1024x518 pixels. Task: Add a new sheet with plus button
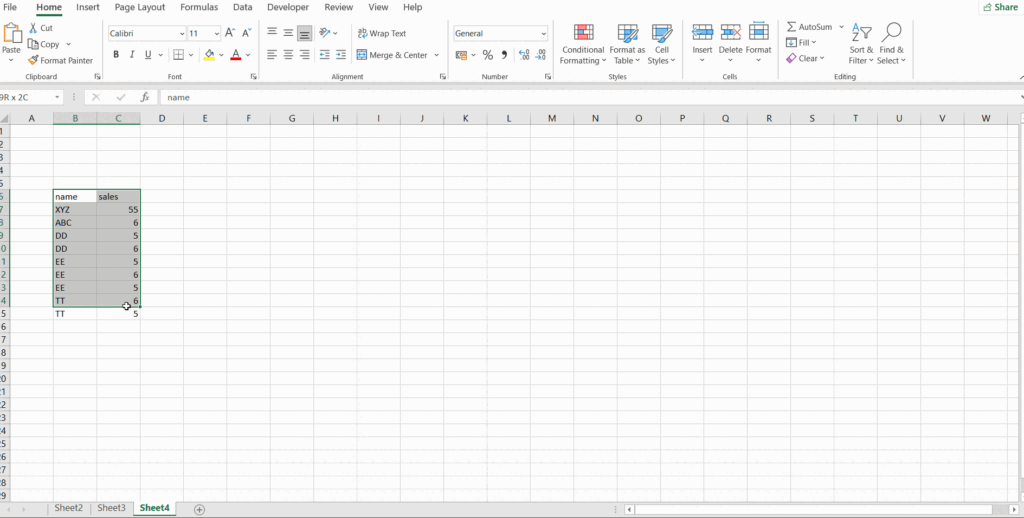[x=199, y=509]
